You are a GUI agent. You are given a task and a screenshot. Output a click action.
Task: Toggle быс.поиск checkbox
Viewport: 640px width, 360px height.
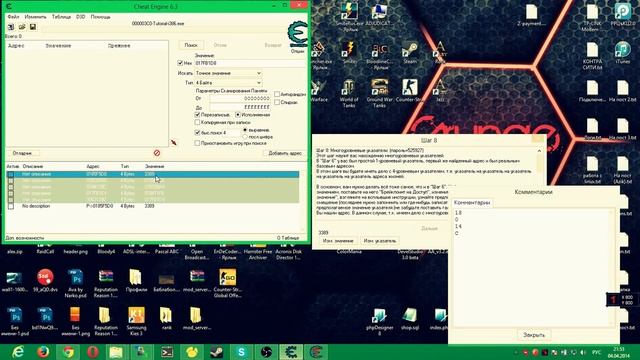coord(198,133)
